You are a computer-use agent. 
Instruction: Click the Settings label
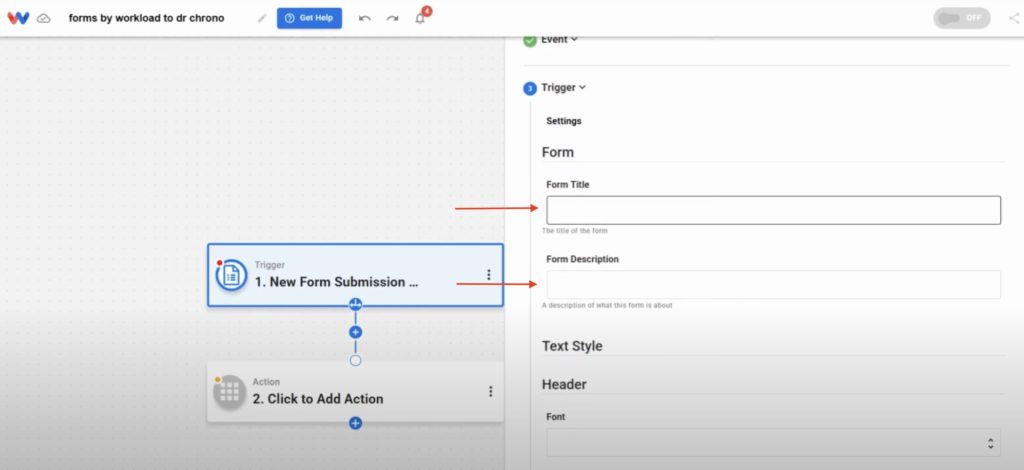point(564,121)
